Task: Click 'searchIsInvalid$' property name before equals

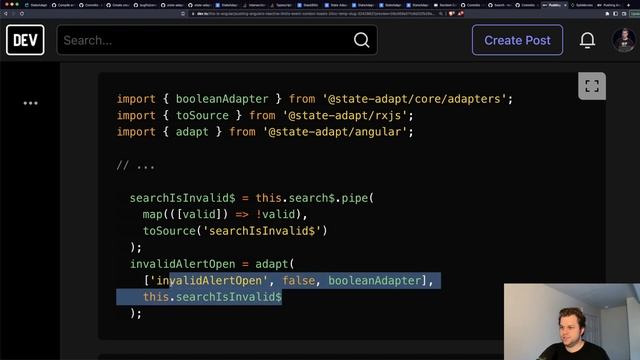Action: point(182,198)
